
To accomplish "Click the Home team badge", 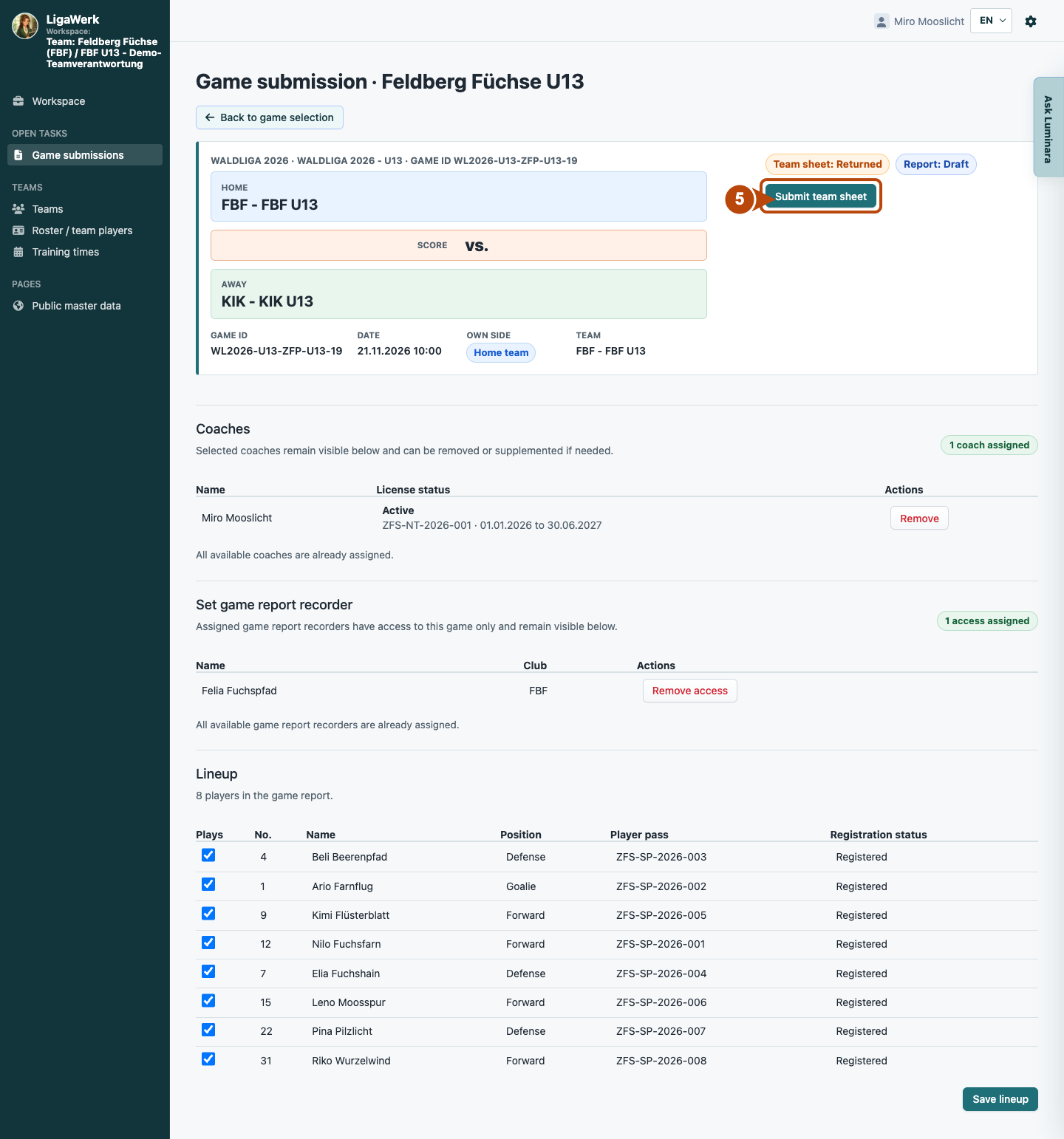I will click(x=501, y=353).
